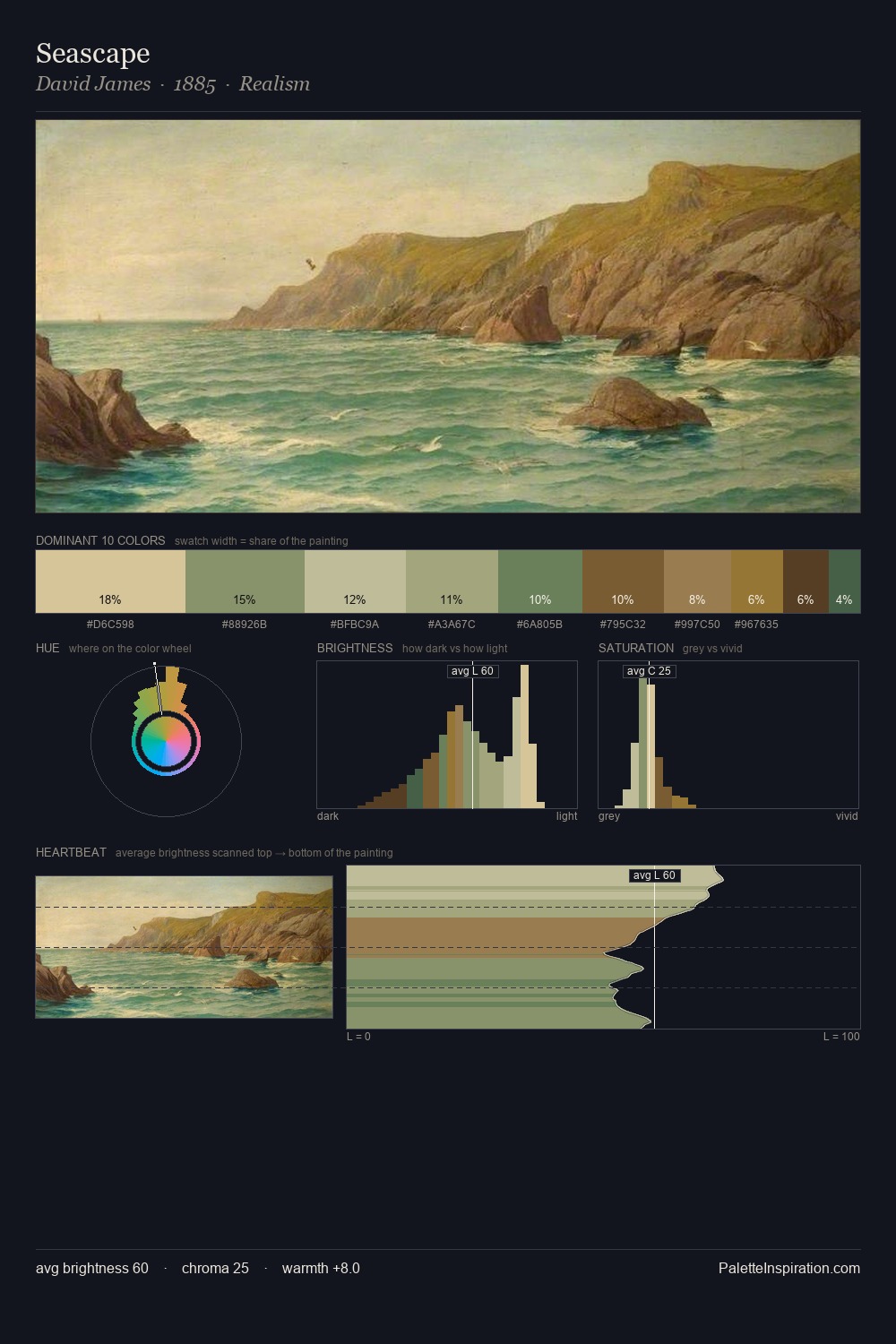Click hex code text '#967635'
This screenshot has width=896, height=1344.
(756, 625)
